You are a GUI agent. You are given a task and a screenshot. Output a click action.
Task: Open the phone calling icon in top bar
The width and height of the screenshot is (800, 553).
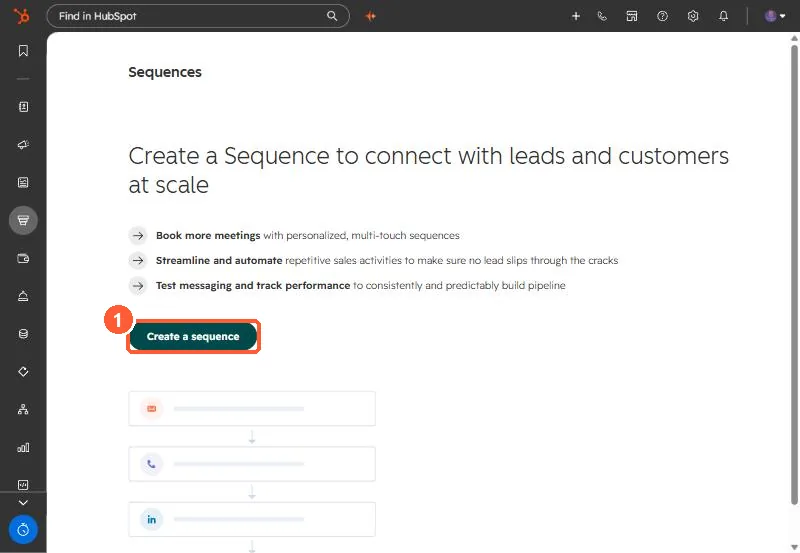tap(602, 16)
